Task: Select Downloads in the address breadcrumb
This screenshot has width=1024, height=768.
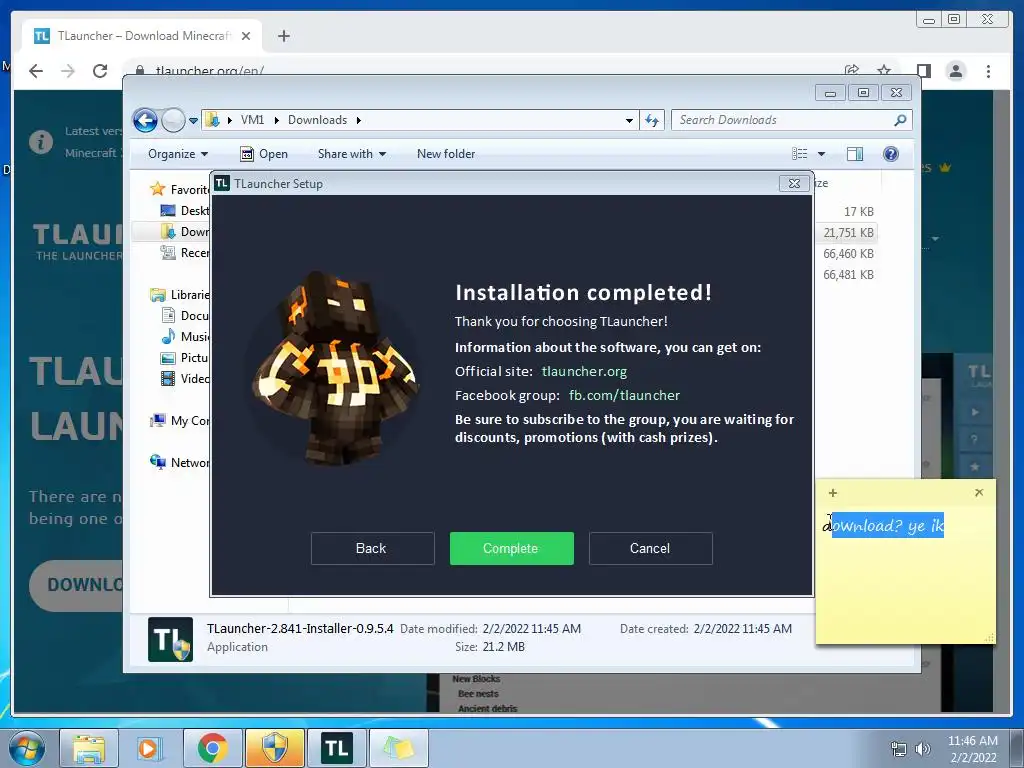Action: (x=317, y=120)
